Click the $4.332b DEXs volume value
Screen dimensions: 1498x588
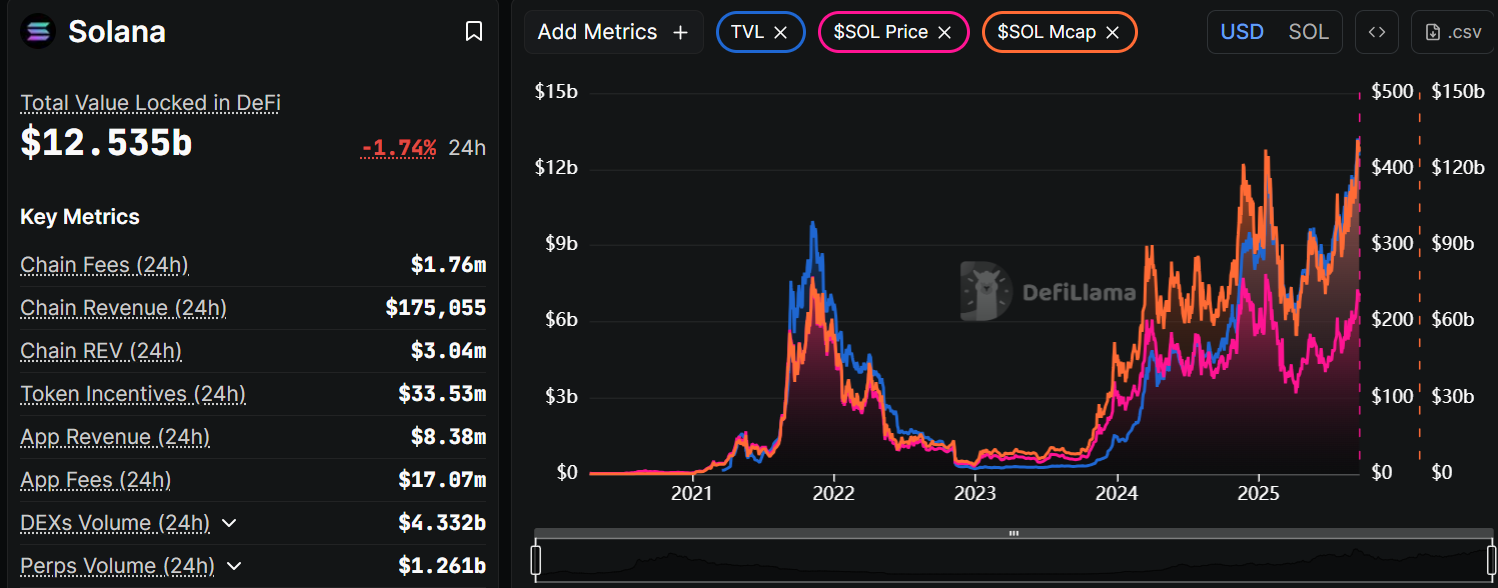pos(442,523)
